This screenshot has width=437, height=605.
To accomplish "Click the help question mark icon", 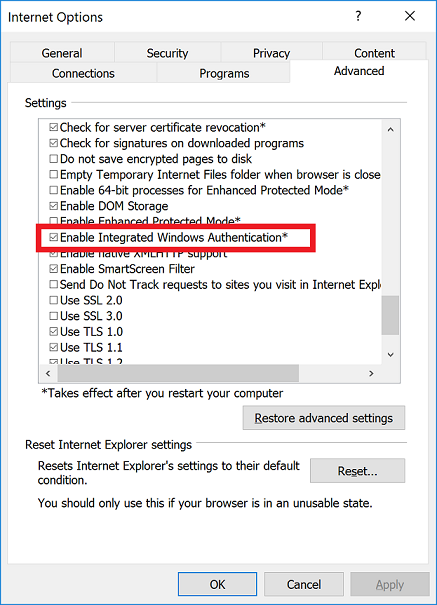I will 358,16.
